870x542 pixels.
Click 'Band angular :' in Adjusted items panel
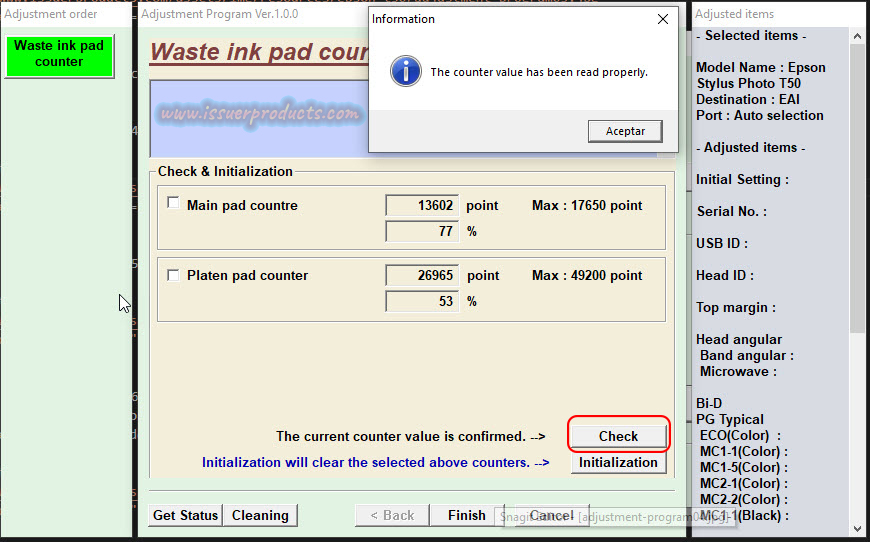click(x=747, y=356)
